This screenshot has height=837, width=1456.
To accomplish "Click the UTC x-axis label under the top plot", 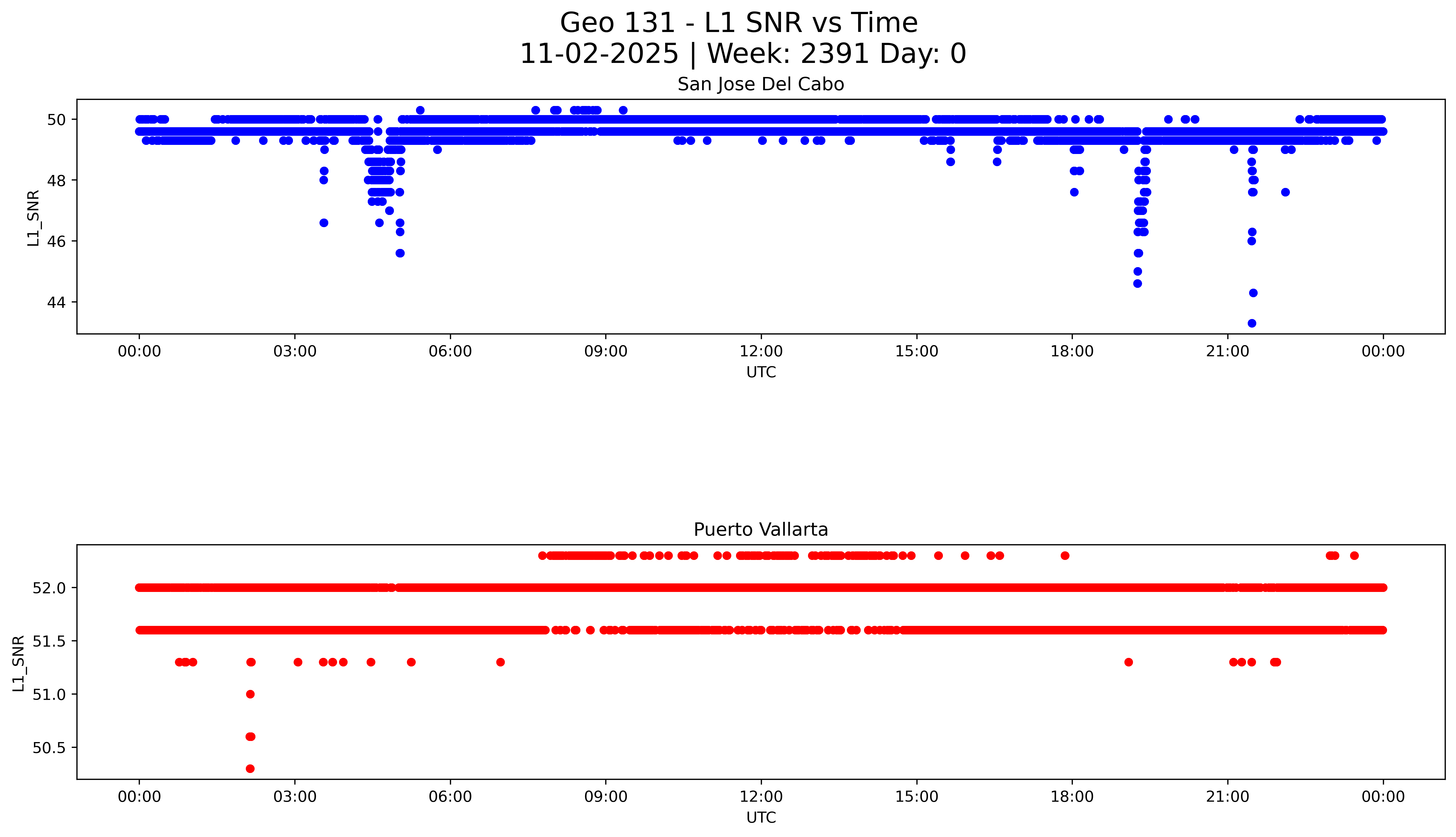I will click(761, 373).
